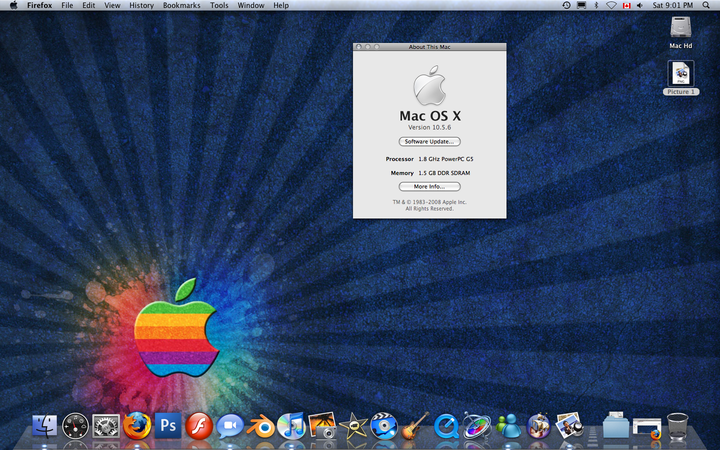
Task: Restore the minimized Firefox window in Dock
Action: point(647,428)
